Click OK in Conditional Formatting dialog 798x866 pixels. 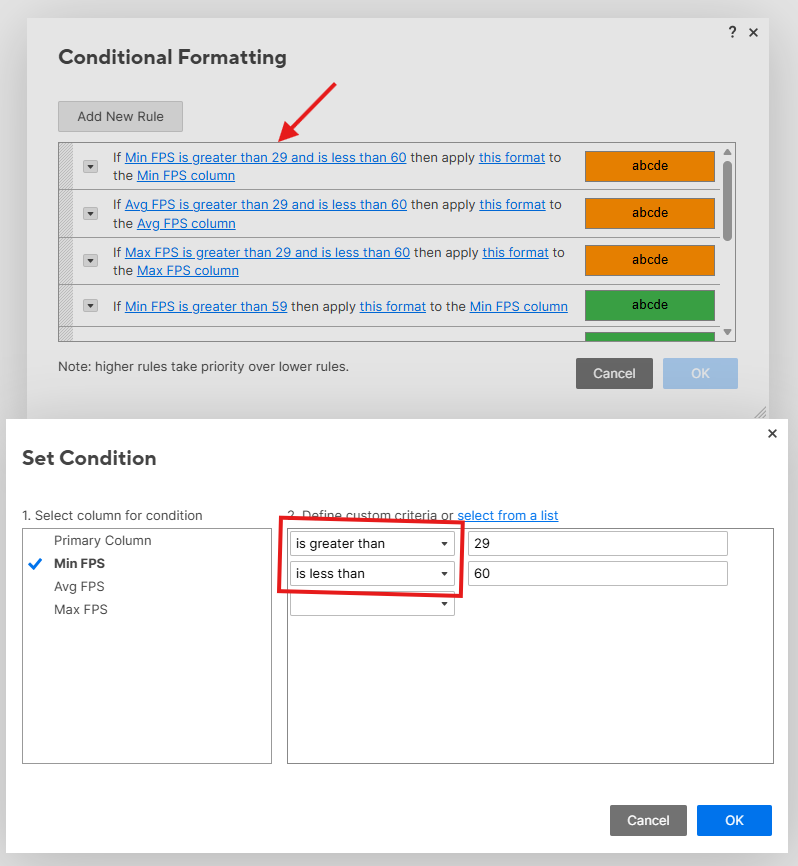click(x=700, y=373)
